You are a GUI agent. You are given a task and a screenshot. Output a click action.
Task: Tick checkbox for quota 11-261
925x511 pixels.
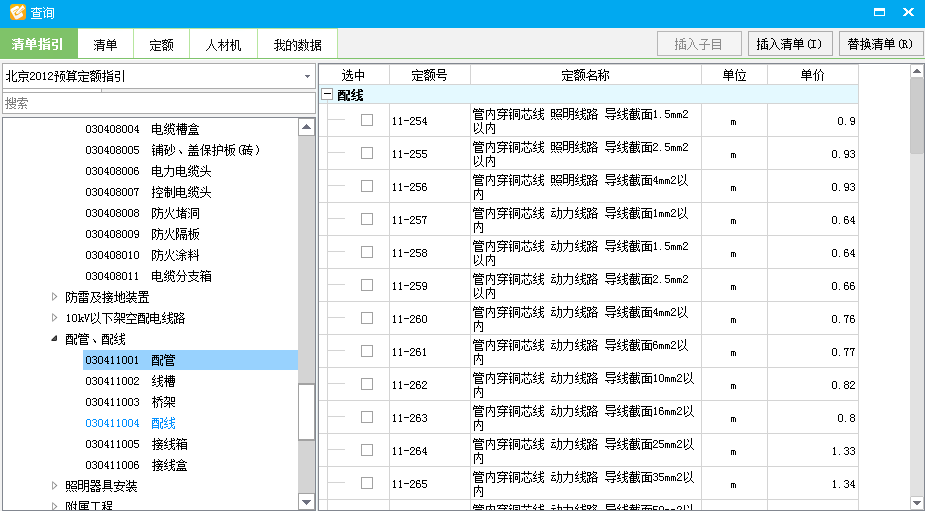(367, 351)
